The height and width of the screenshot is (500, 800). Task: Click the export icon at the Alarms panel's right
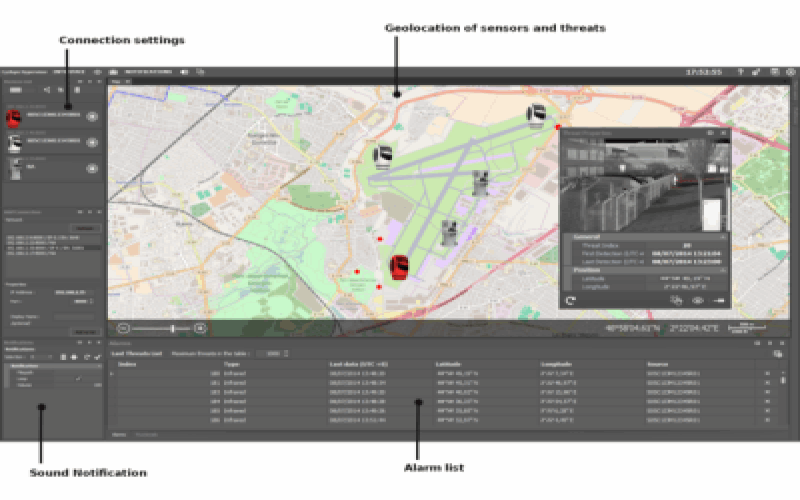(778, 354)
